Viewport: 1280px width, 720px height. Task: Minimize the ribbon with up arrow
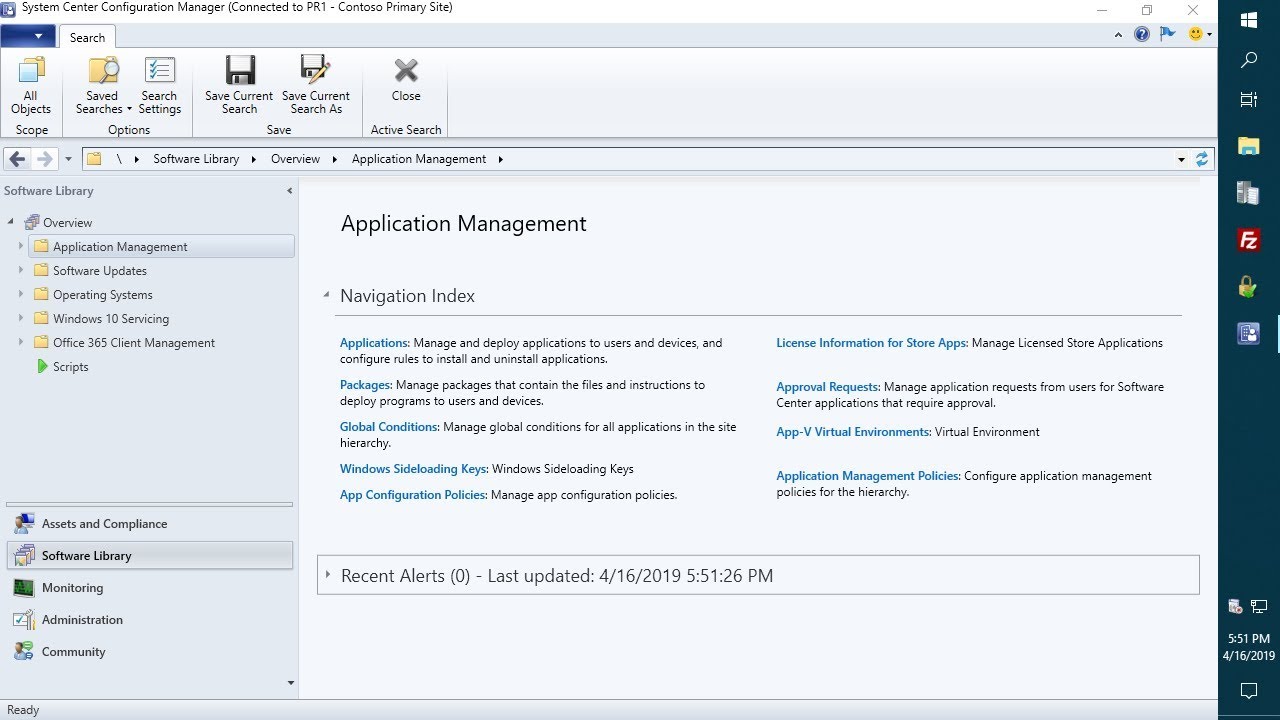pyautogui.click(x=1119, y=35)
